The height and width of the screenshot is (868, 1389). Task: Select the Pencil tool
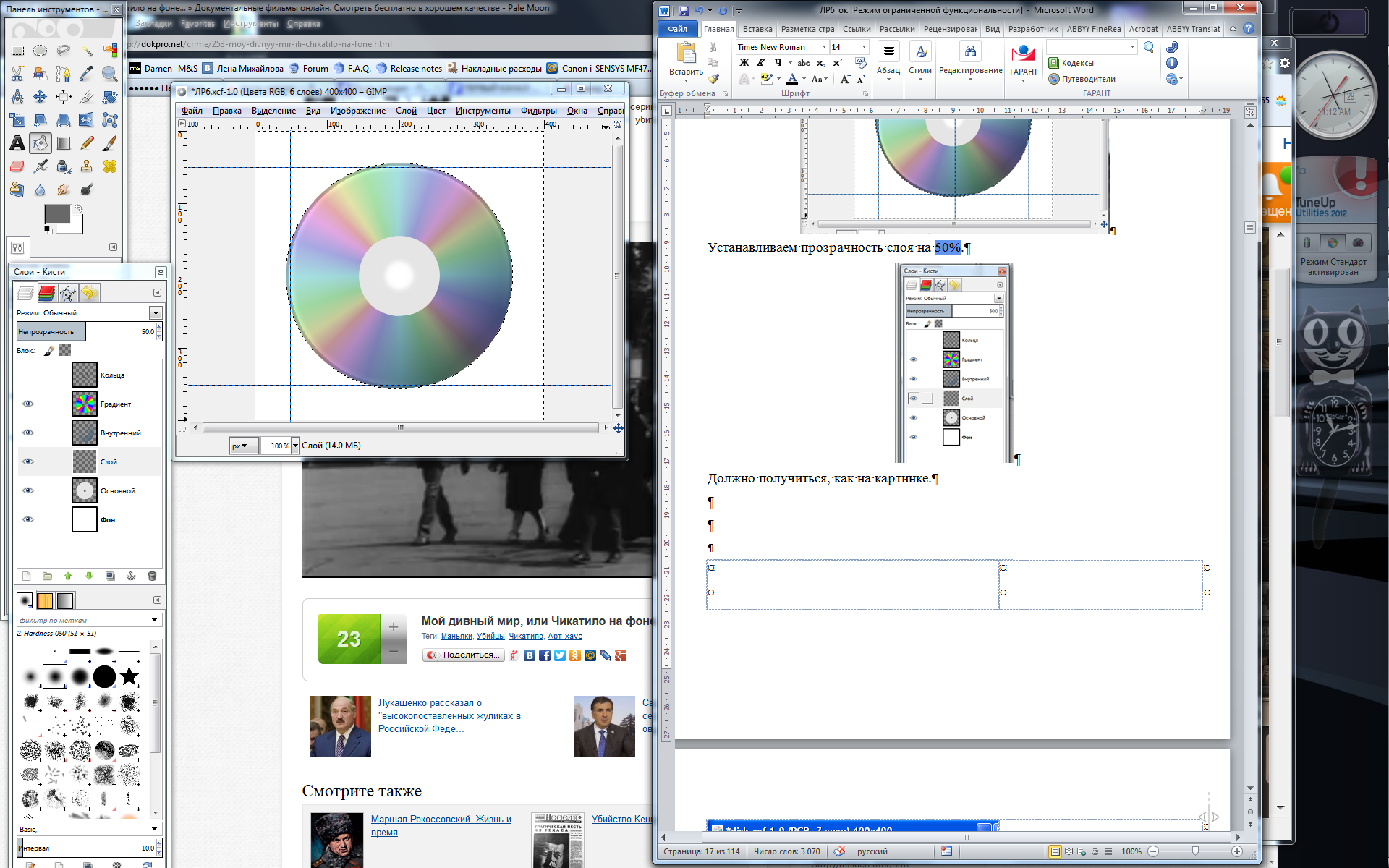click(87, 143)
